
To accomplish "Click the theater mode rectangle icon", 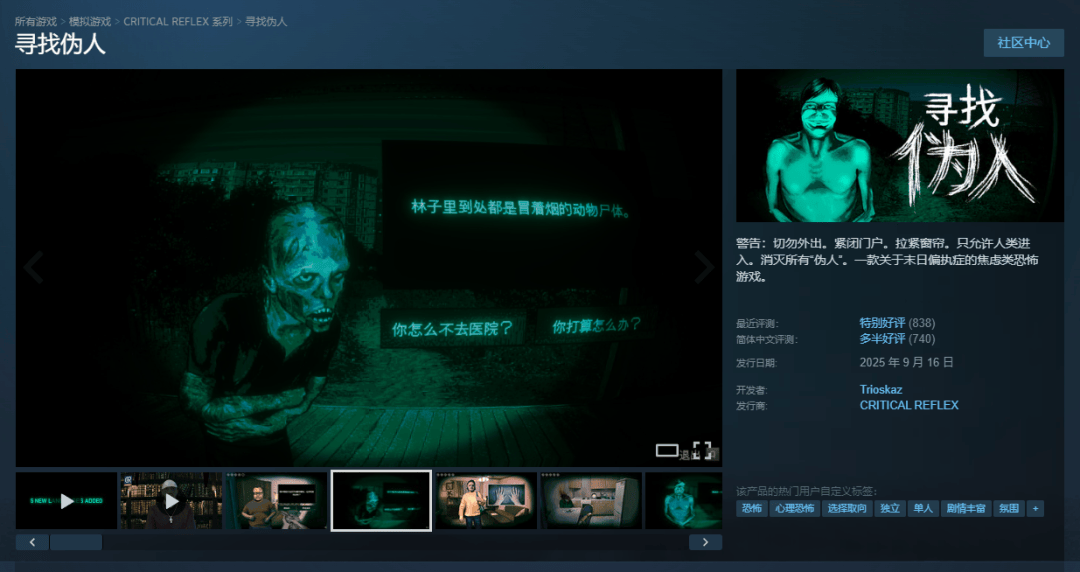I will point(667,450).
